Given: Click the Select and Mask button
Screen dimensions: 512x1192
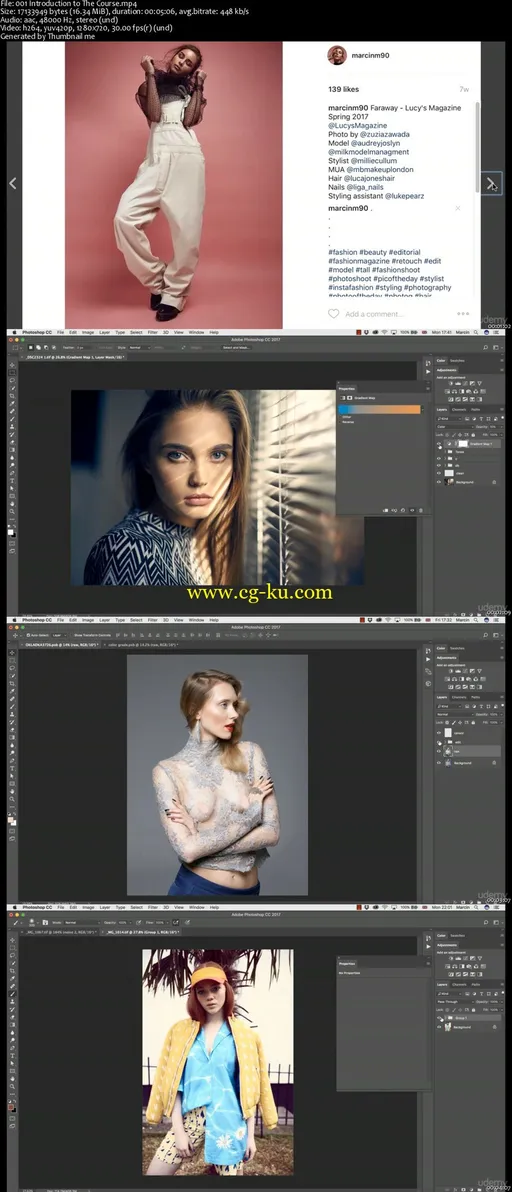Looking at the screenshot, I should (x=236, y=347).
